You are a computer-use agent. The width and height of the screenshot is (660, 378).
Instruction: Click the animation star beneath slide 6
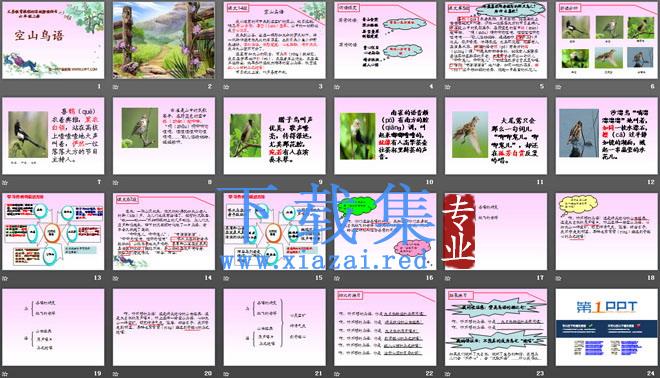[559, 87]
